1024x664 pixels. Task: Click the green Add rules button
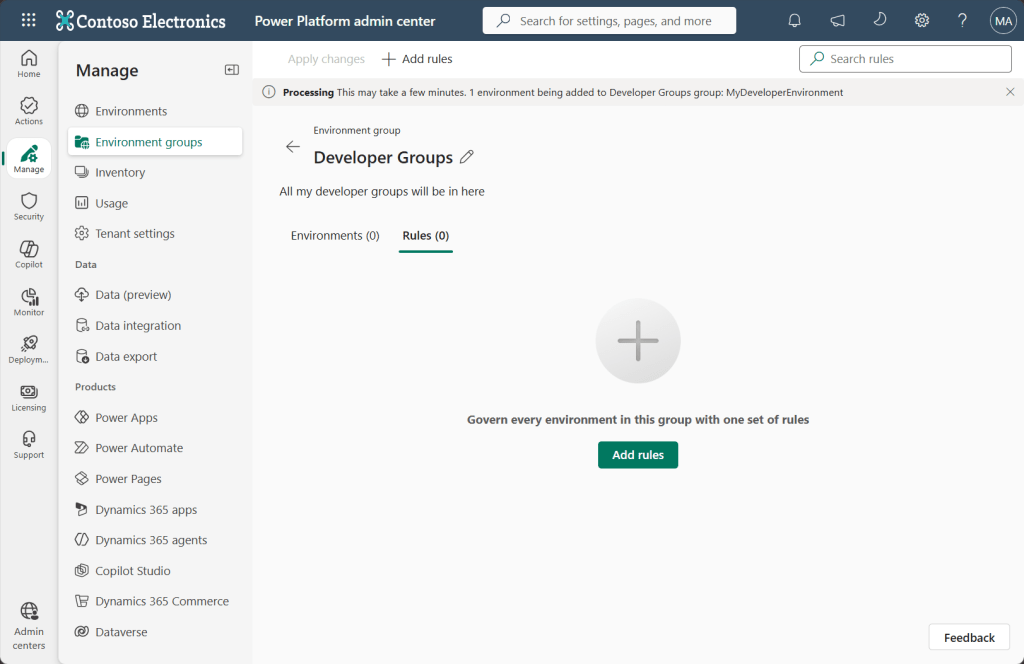point(638,455)
